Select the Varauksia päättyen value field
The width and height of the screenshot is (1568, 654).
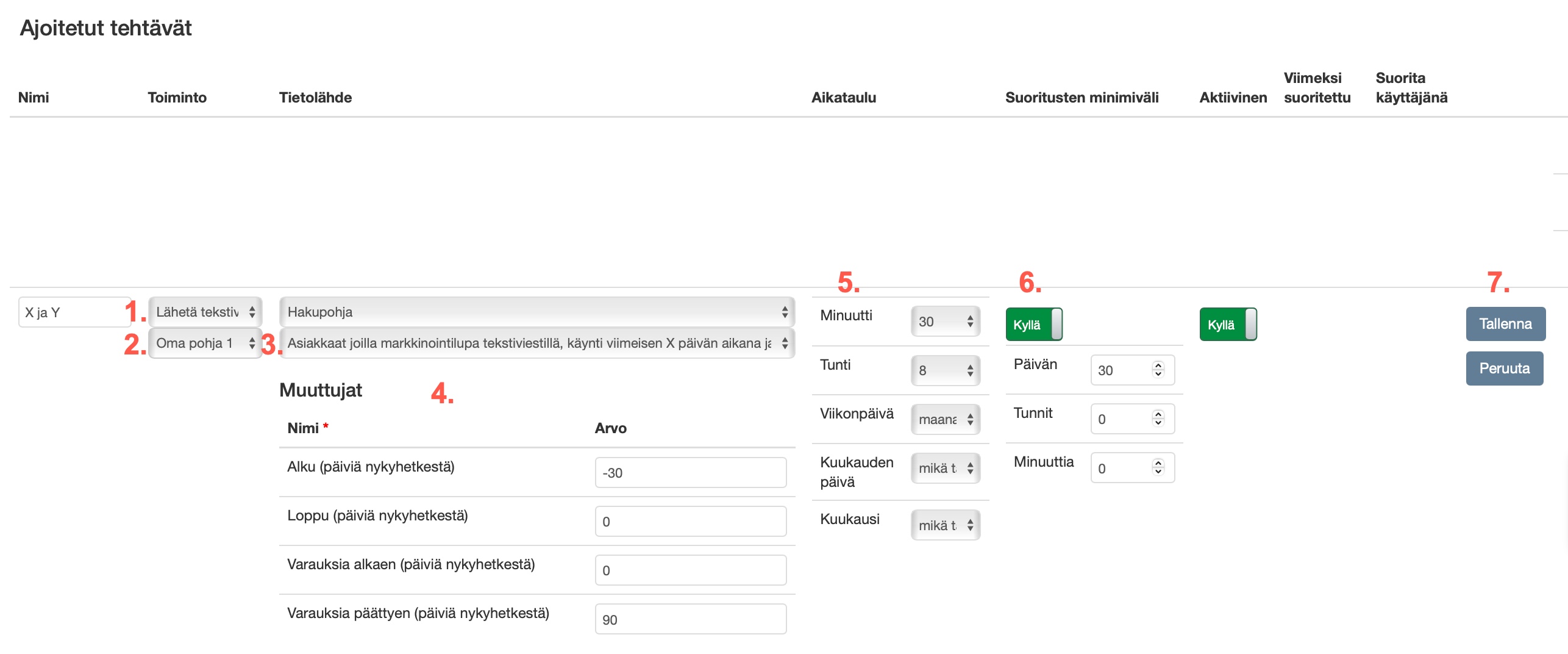[x=690, y=620]
